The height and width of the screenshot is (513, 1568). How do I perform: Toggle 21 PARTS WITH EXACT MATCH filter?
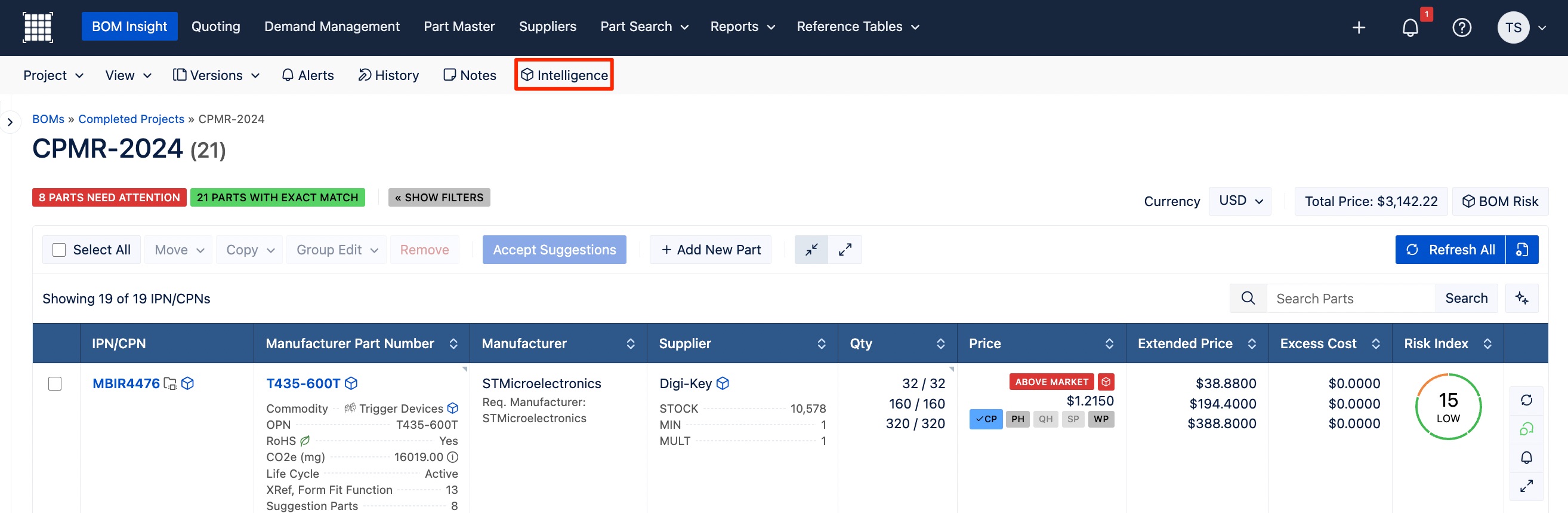[x=277, y=198]
